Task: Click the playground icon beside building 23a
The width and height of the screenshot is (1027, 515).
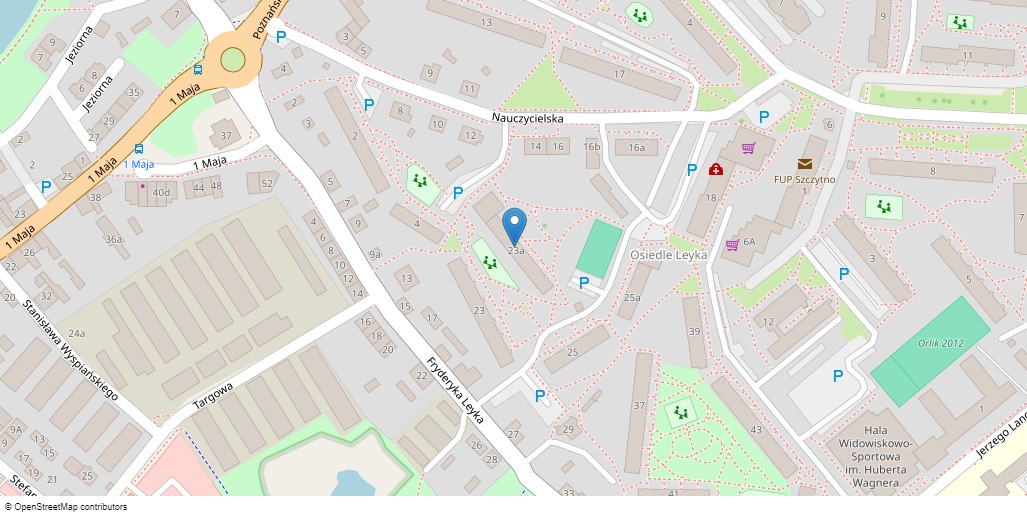Action: point(489,262)
